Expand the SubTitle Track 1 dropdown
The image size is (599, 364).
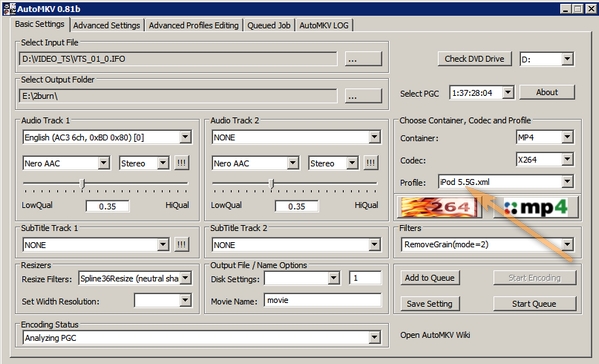tap(163, 244)
